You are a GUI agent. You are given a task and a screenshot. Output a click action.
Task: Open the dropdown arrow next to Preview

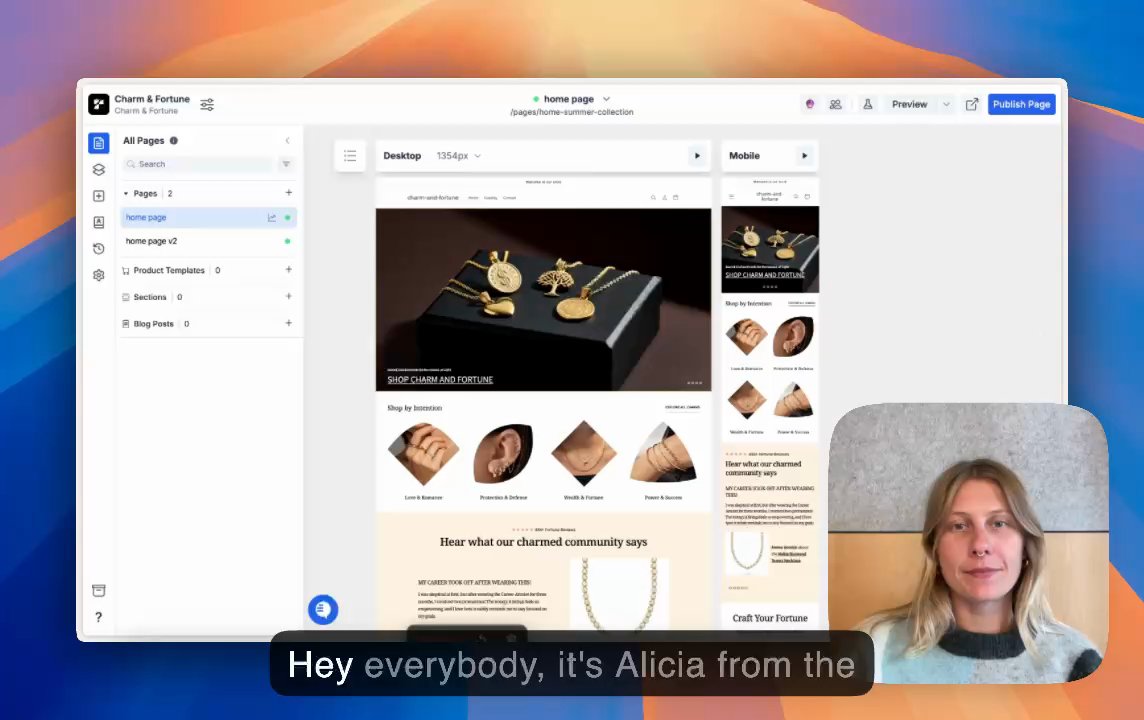pyautogui.click(x=946, y=104)
